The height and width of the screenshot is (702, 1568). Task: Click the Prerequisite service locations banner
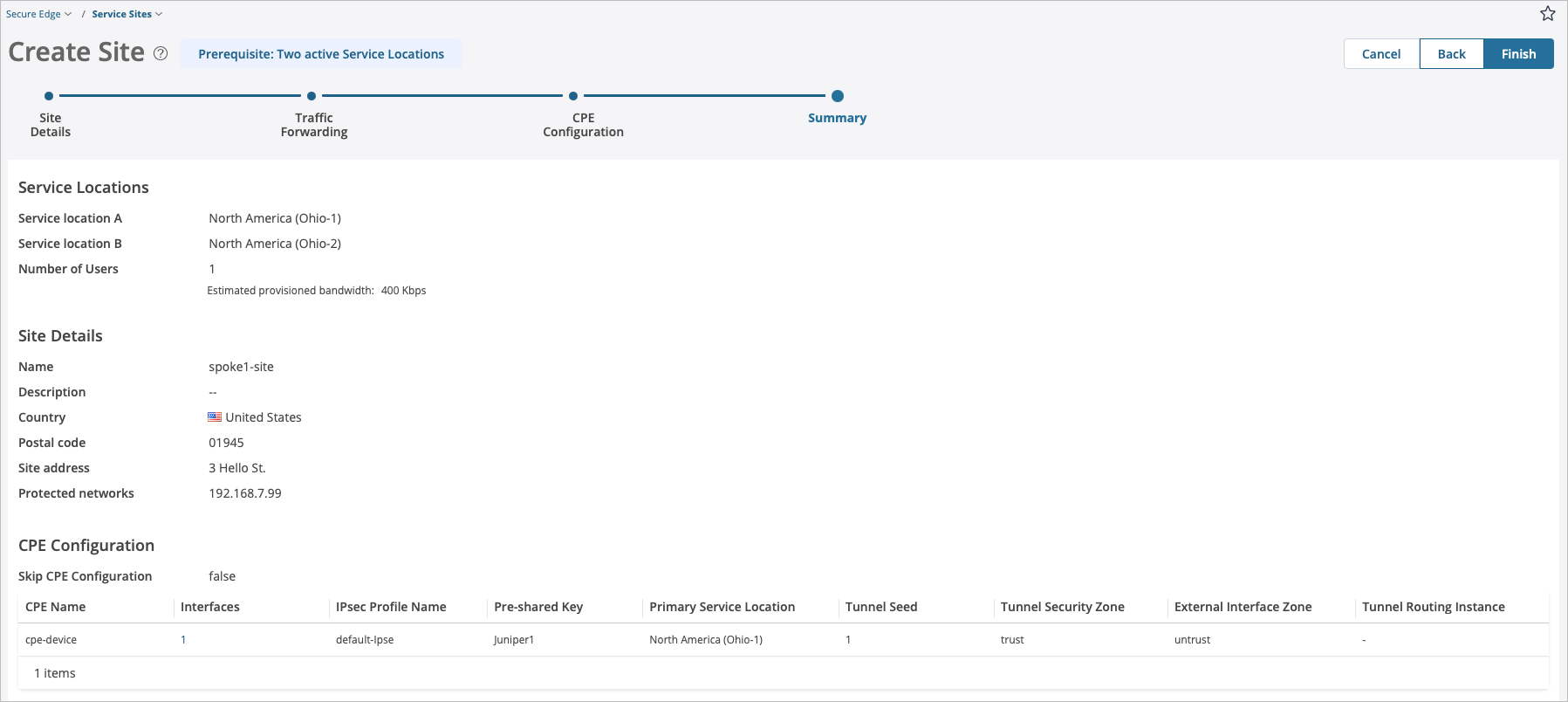click(321, 54)
